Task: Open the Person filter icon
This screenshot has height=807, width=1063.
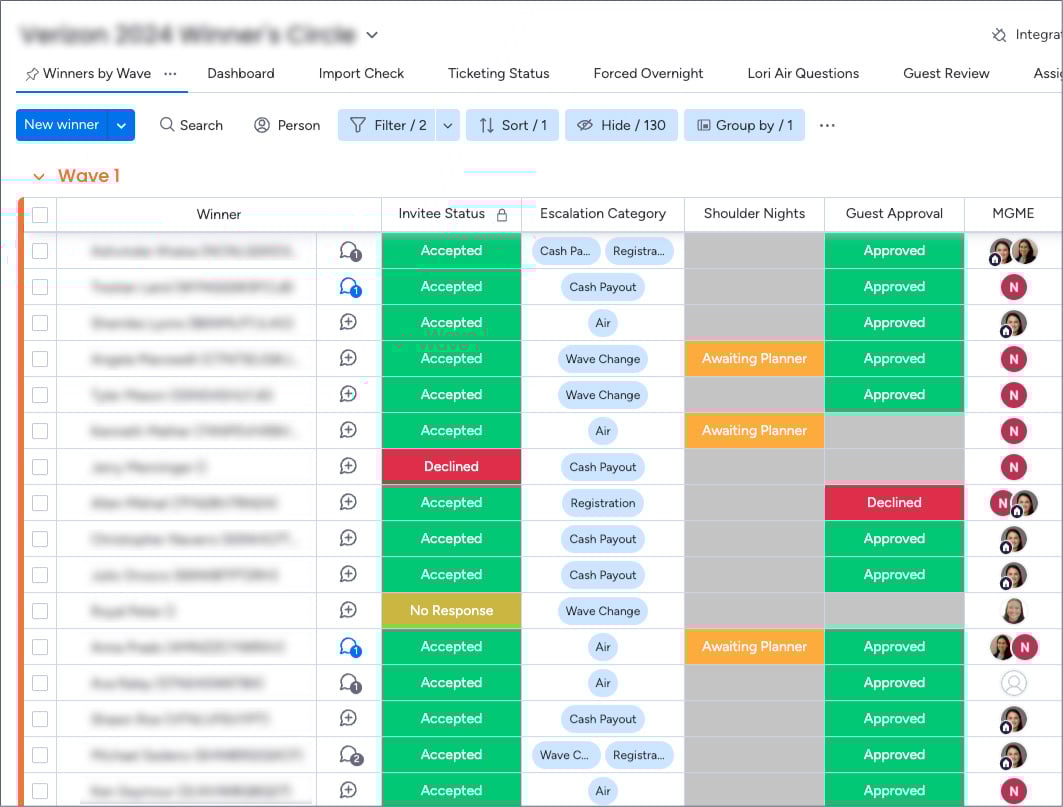Action: point(262,125)
